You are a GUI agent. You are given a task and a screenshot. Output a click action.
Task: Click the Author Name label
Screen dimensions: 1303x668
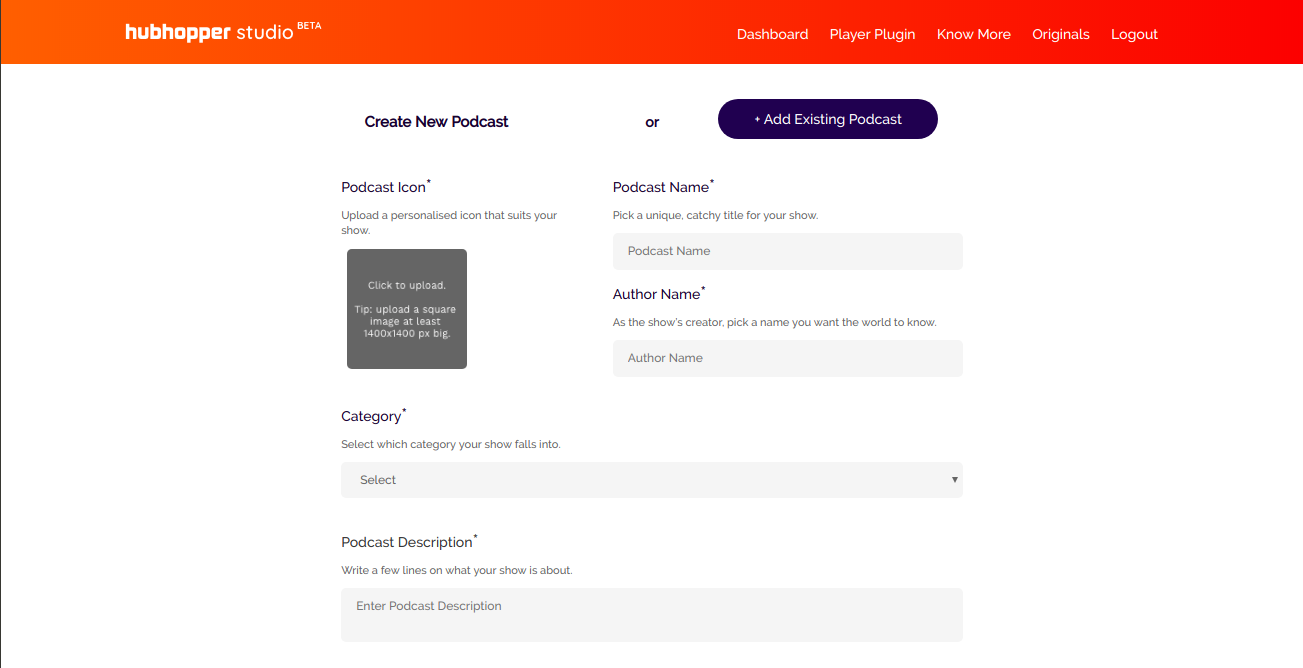[659, 294]
